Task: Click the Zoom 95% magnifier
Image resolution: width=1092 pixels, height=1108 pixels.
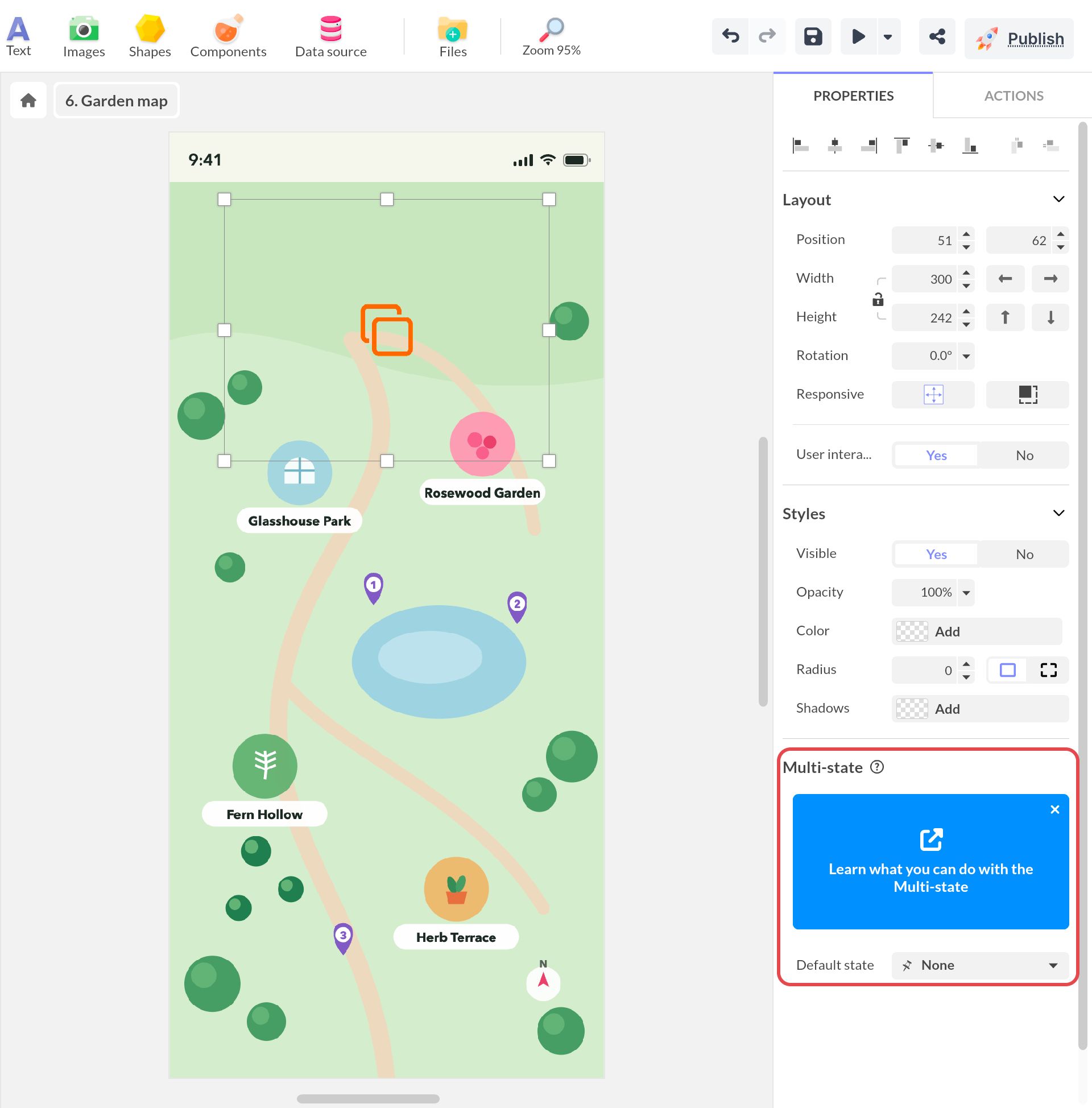Action: (551, 37)
